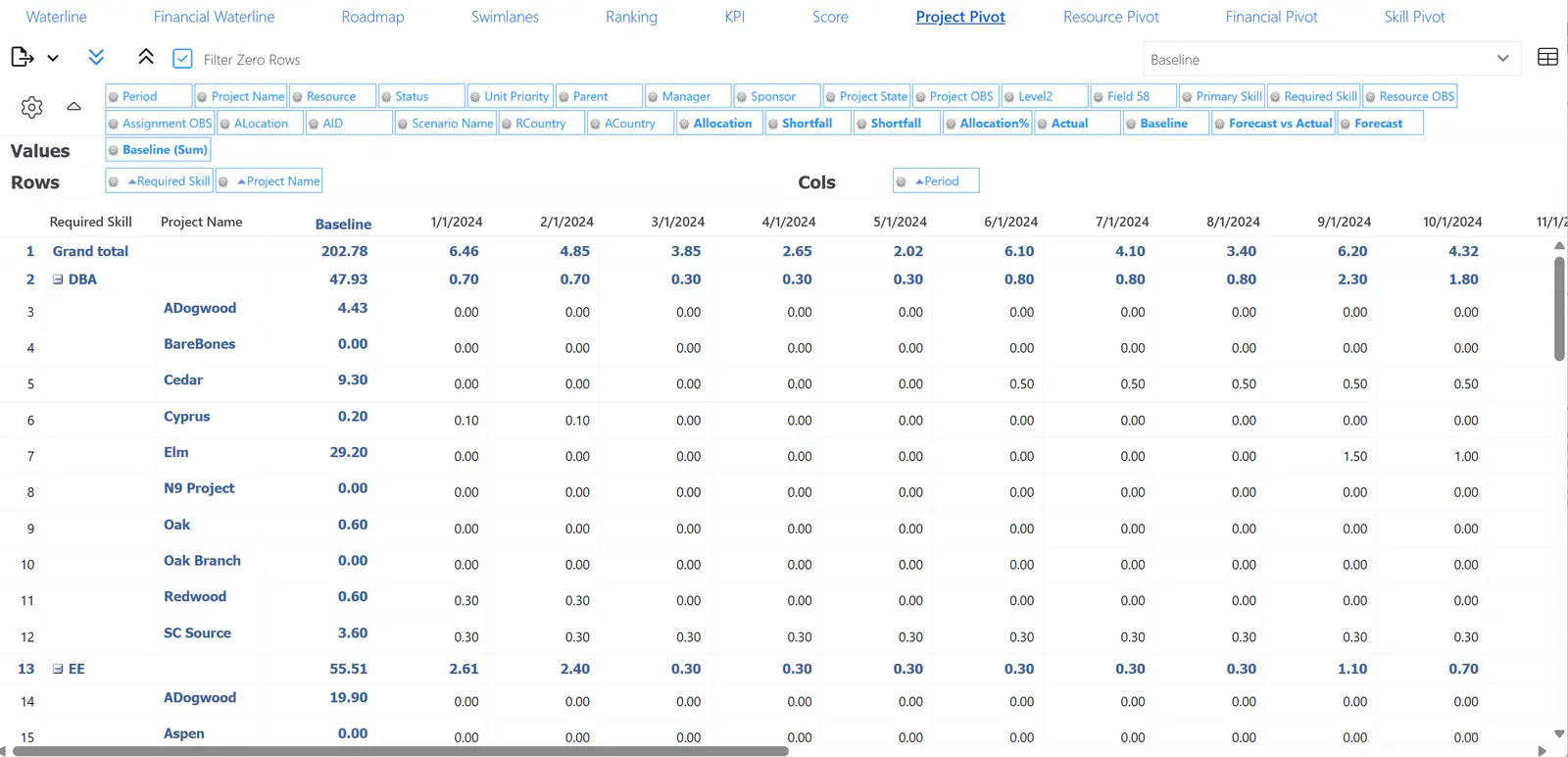Open the Baseline dropdown
This screenshot has height=757, width=1568.
click(1332, 59)
